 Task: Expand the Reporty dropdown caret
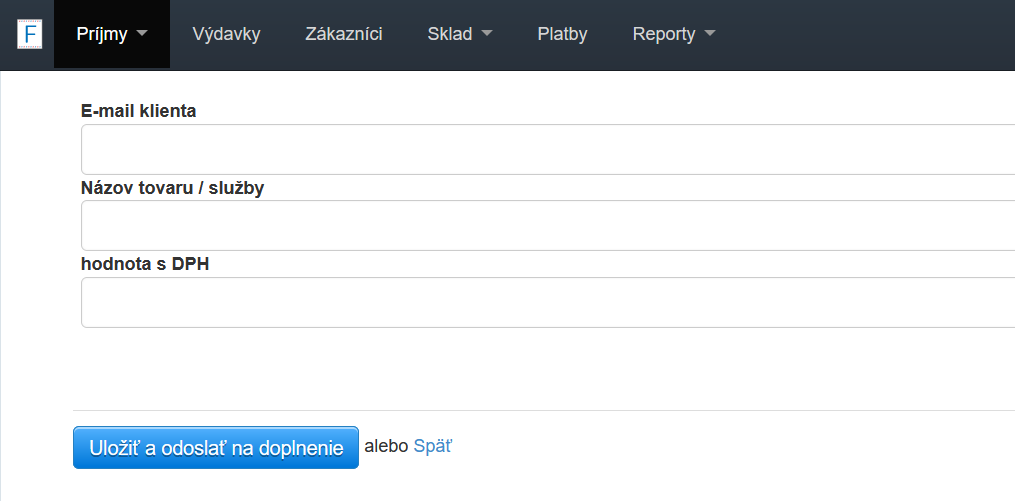[710, 34]
